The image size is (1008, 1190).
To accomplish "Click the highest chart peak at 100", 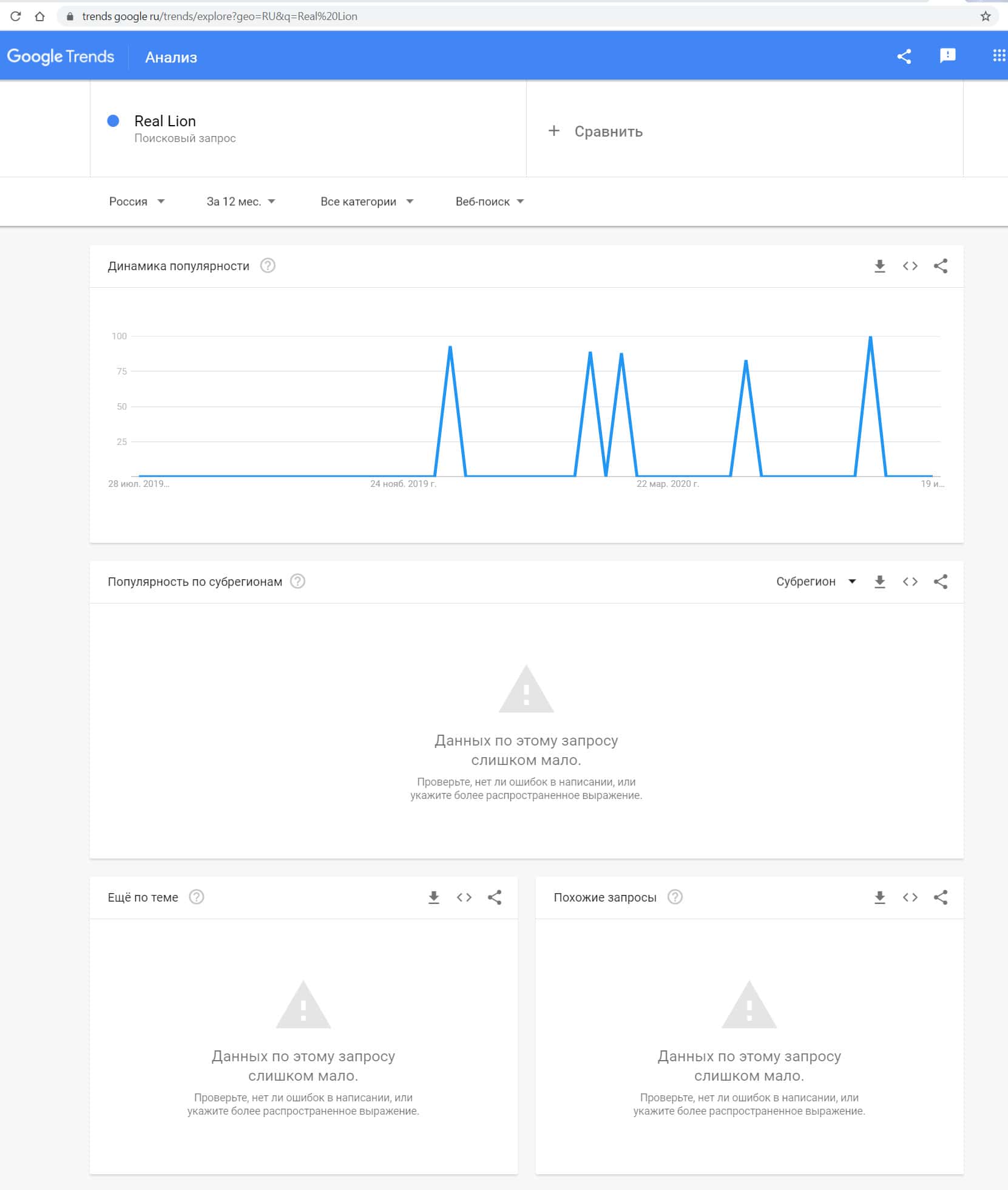I will pyautogui.click(x=870, y=336).
